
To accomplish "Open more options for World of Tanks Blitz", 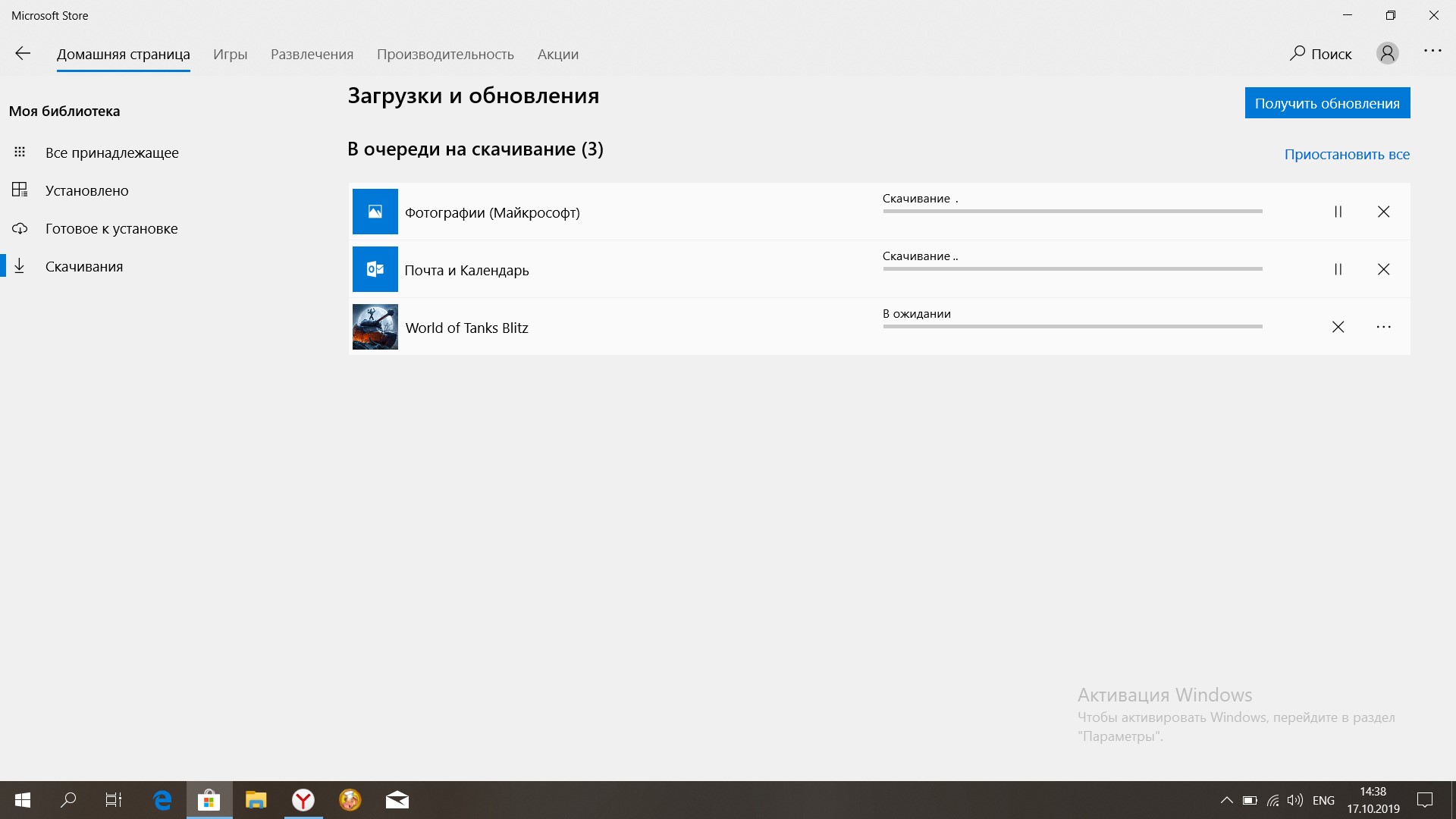I will pos(1384,327).
